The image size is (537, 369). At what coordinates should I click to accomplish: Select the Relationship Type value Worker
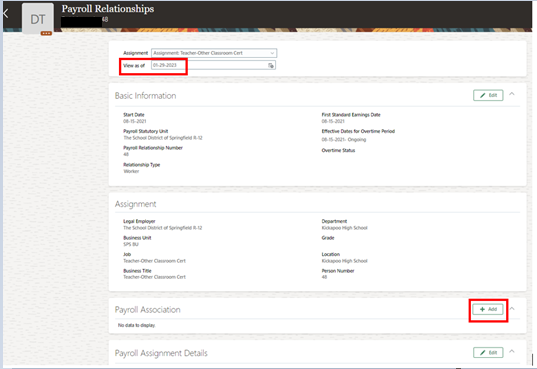(x=131, y=171)
